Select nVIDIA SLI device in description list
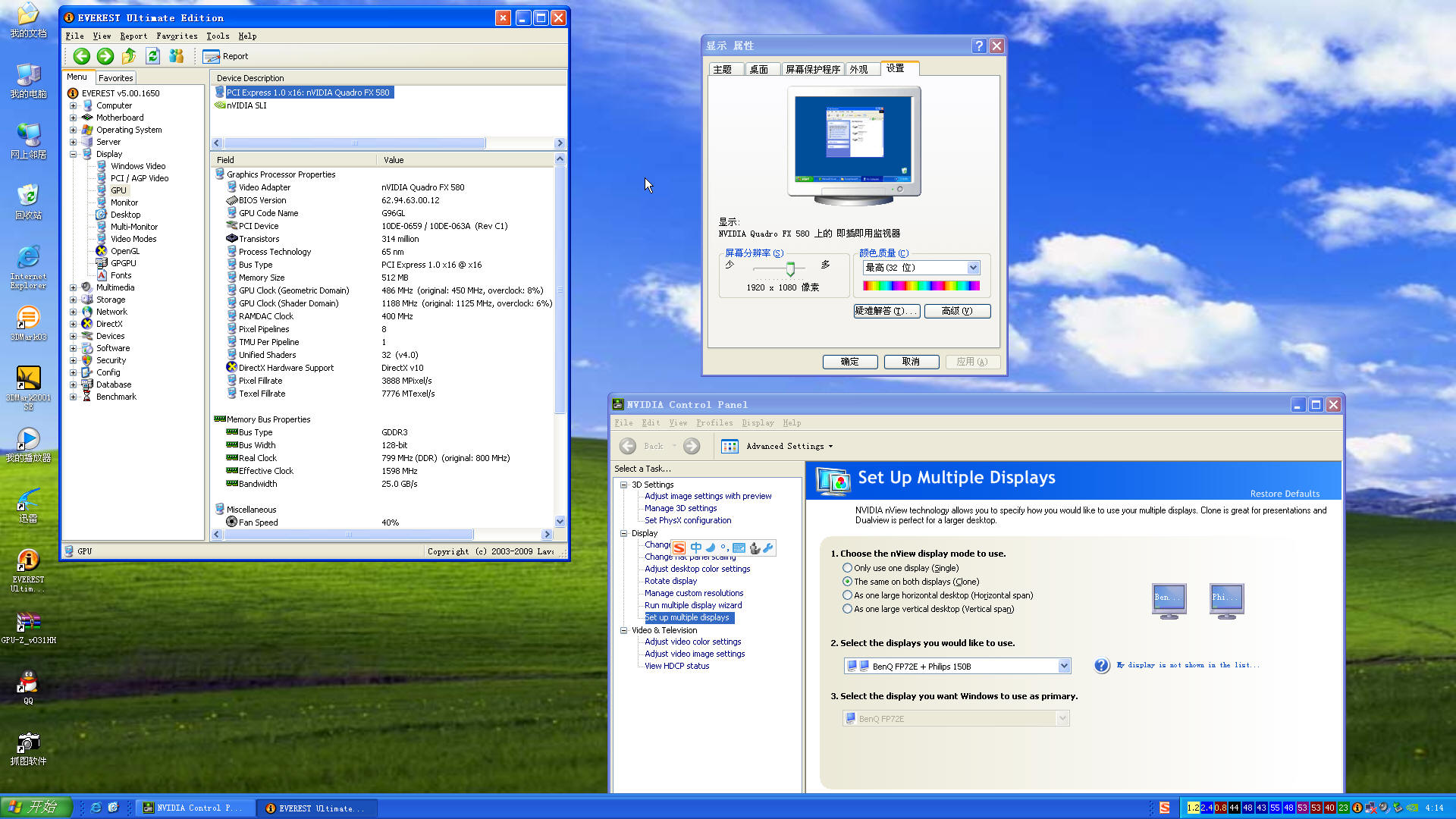 point(246,106)
